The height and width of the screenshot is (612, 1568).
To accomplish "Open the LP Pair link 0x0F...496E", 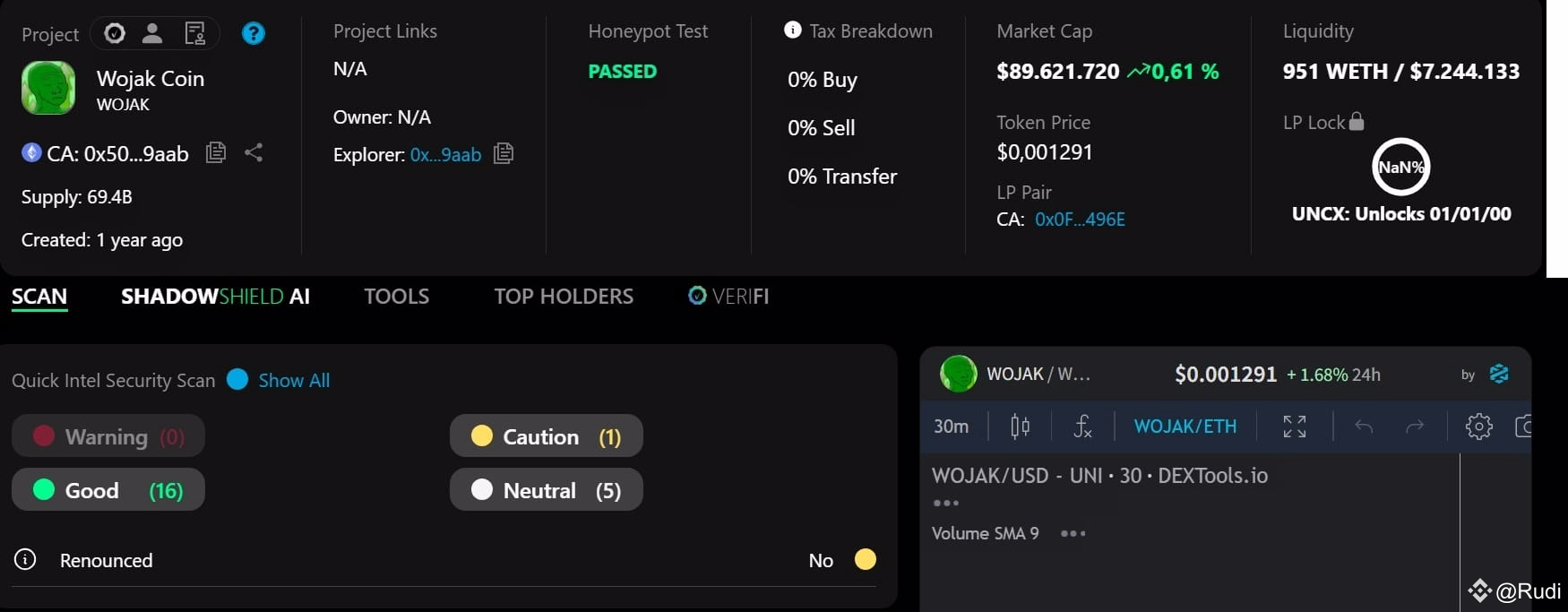I will (x=1080, y=220).
